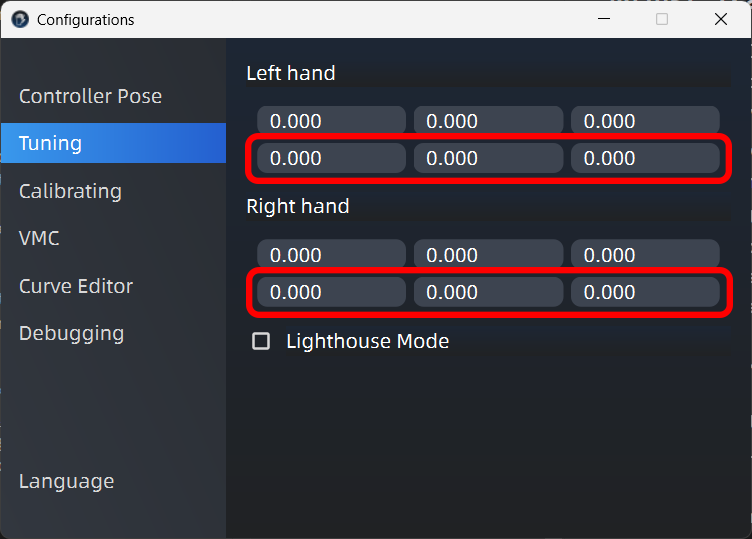The image size is (752, 539).
Task: Click the Lighthouse Mode label text
Action: (x=367, y=341)
